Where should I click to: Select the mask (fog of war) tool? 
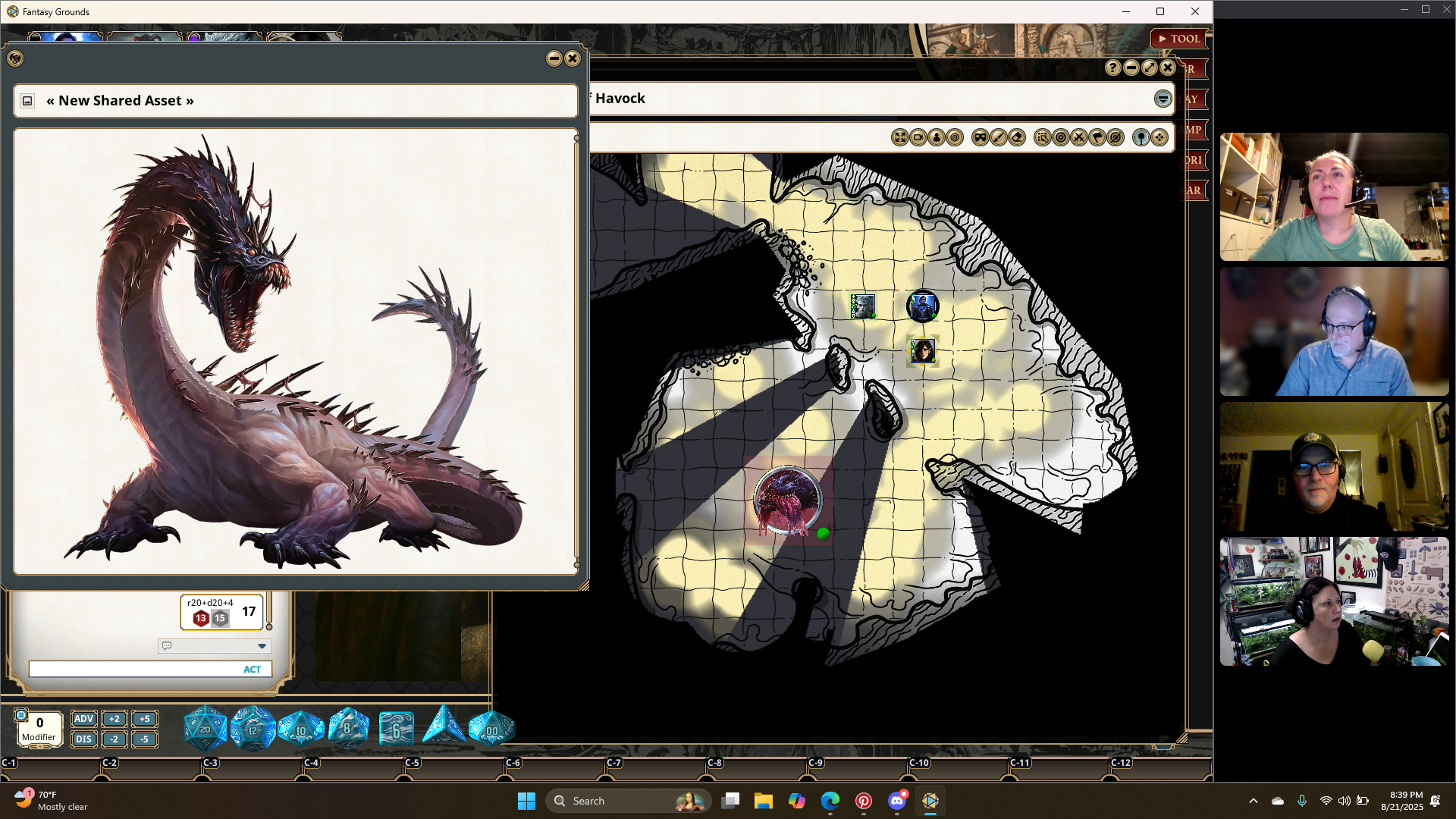point(980,137)
